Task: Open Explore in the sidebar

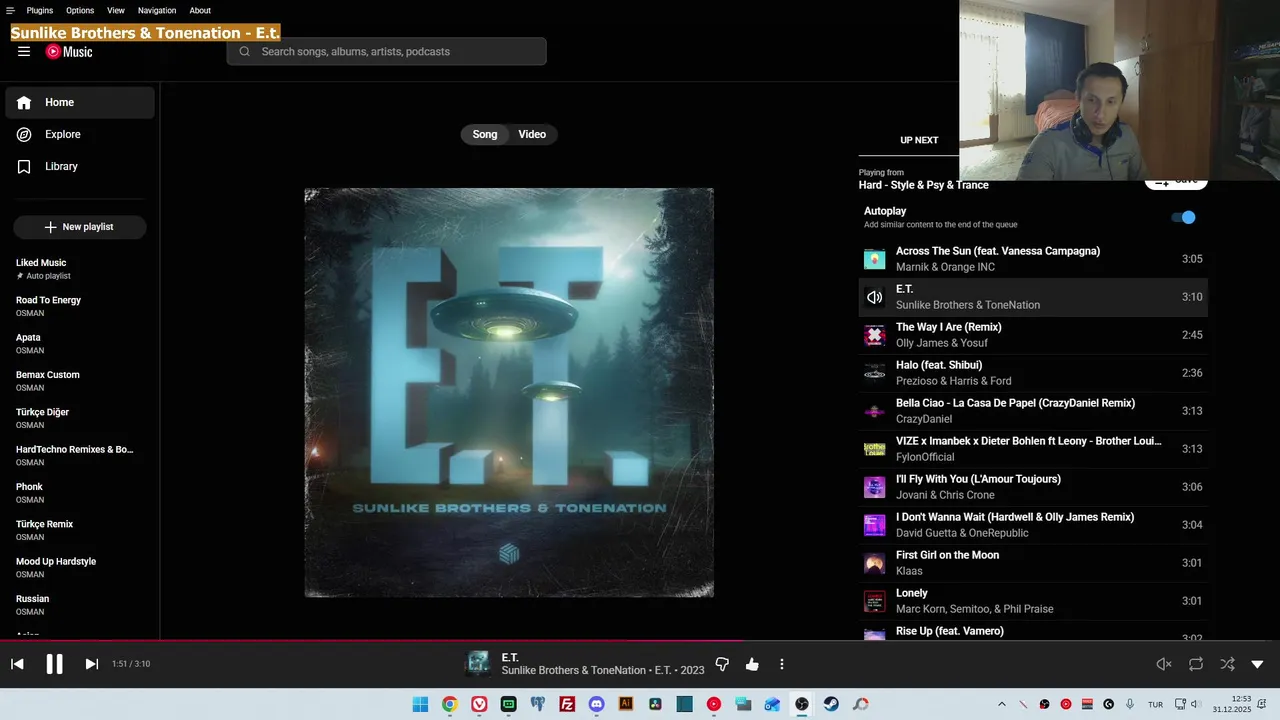Action: click(x=80, y=134)
